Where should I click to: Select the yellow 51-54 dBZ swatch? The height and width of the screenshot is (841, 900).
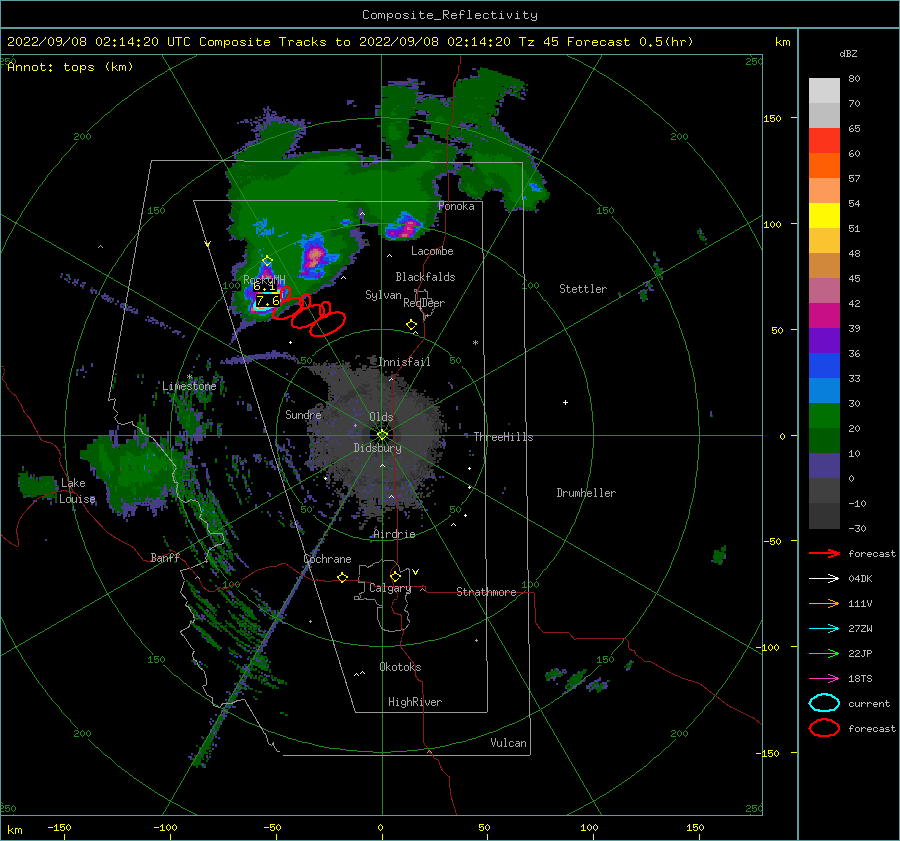824,216
